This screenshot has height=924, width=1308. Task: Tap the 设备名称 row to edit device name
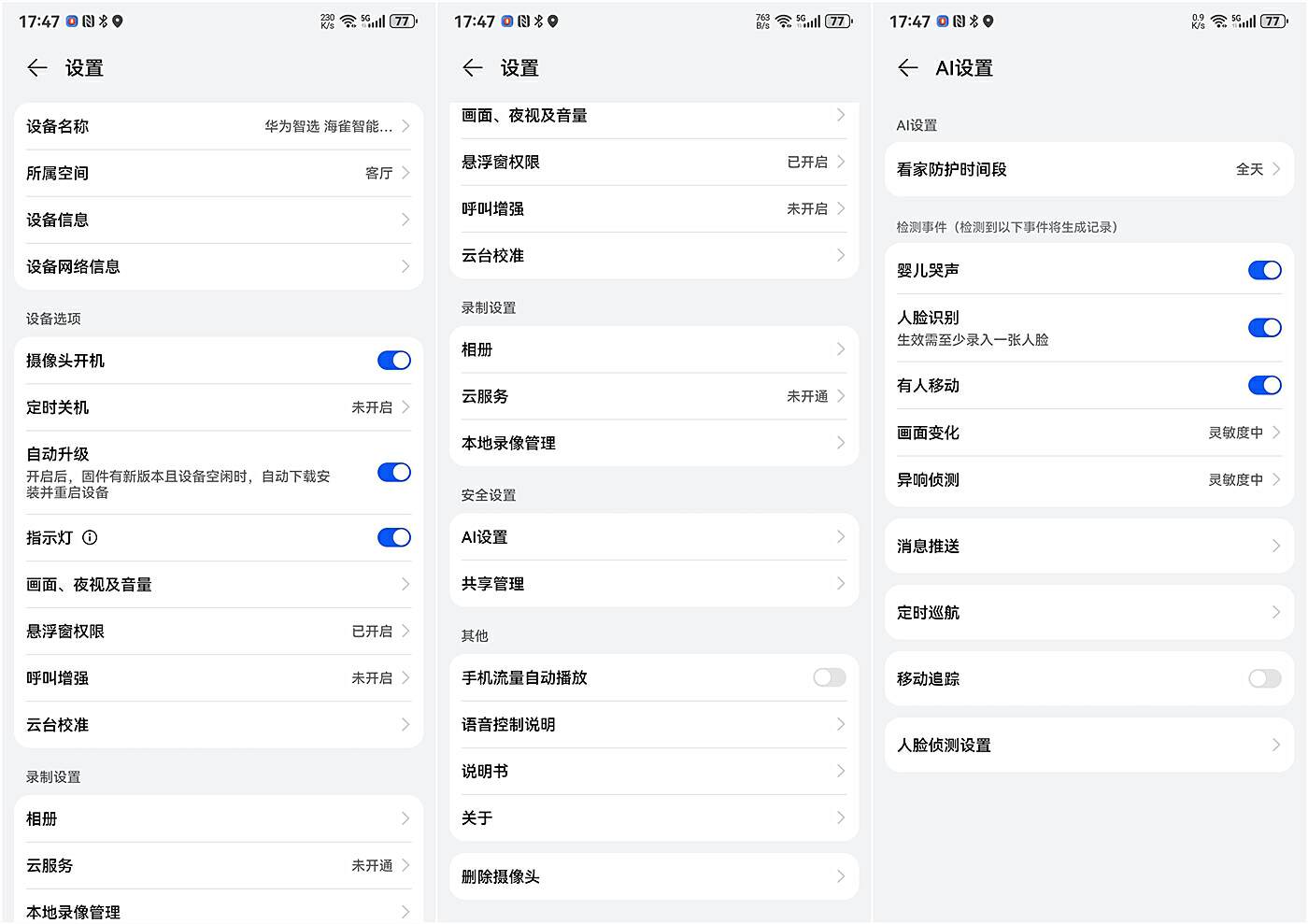point(218,126)
